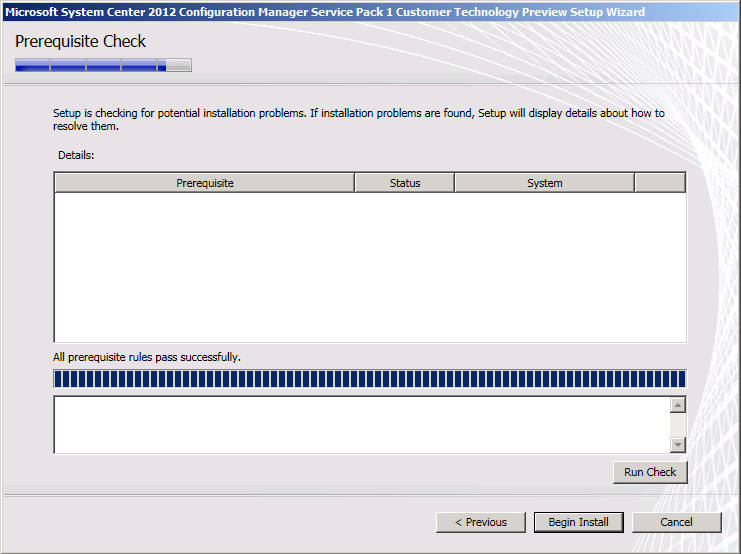Viewport: 741px width, 554px height.
Task: Click the 'Setup is checking for potential' description text
Action: coord(359,120)
